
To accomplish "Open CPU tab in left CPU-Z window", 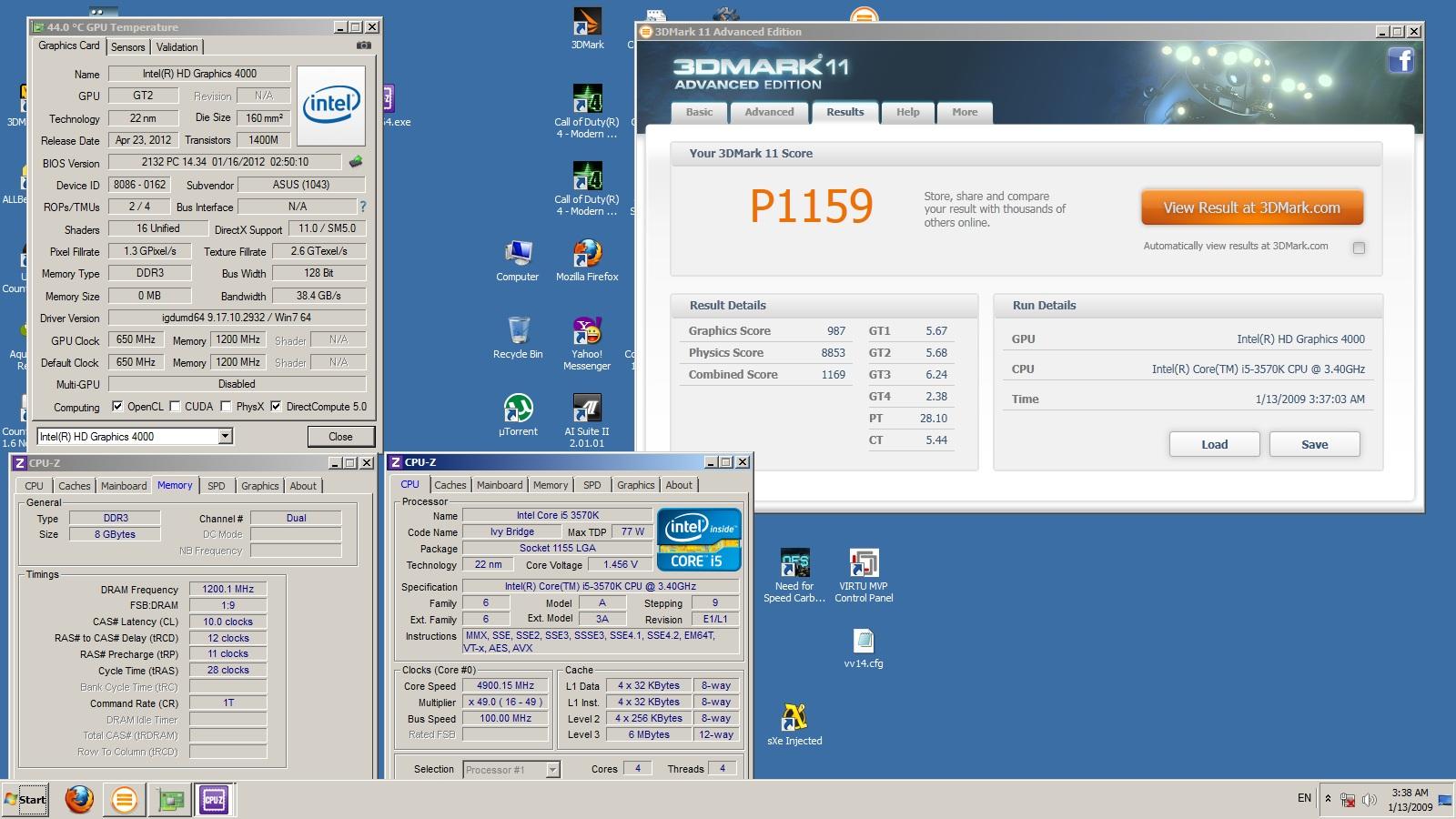I will tap(35, 486).
